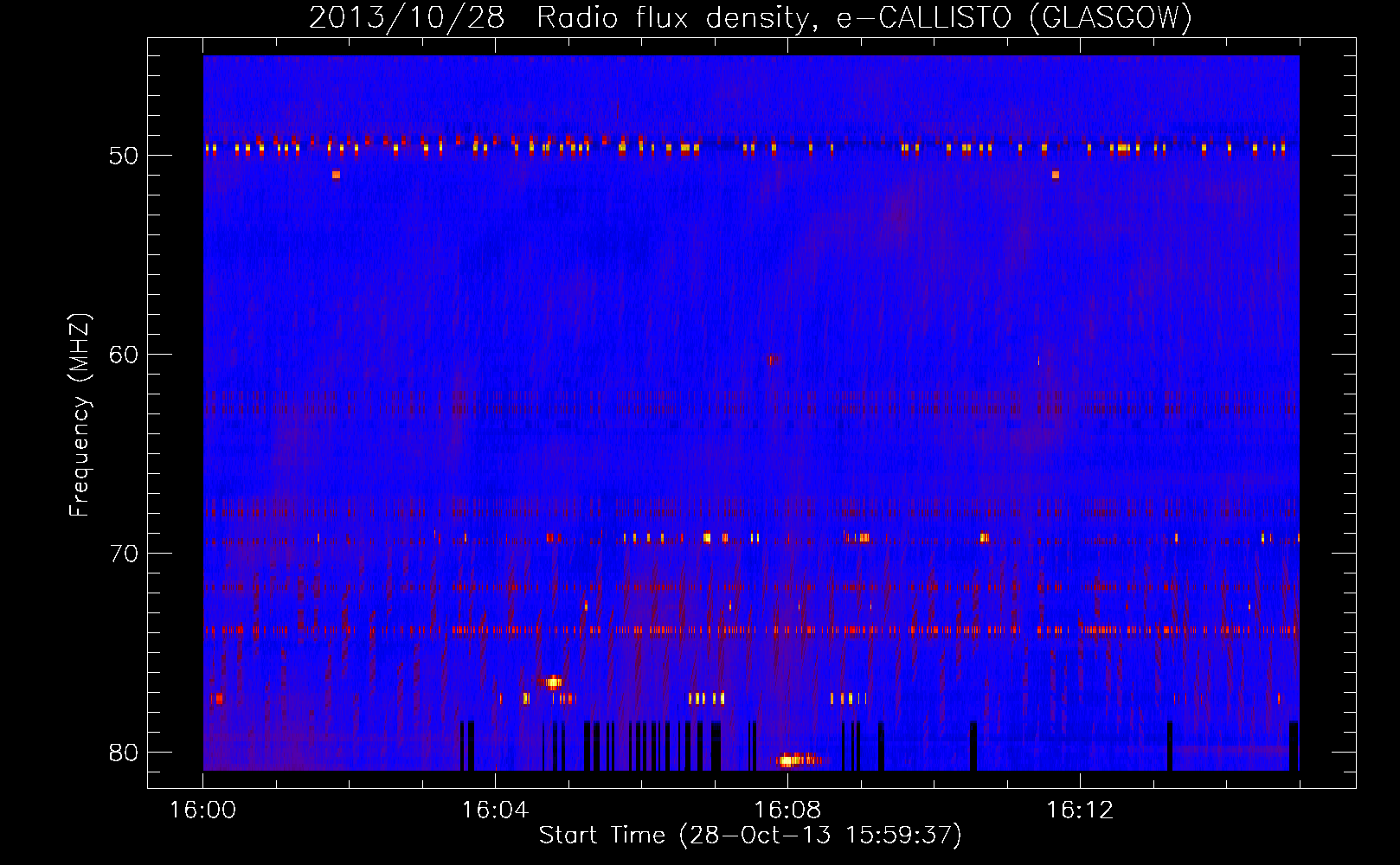Click the 60 frequency tick label
The width and height of the screenshot is (1400, 865).
point(124,355)
